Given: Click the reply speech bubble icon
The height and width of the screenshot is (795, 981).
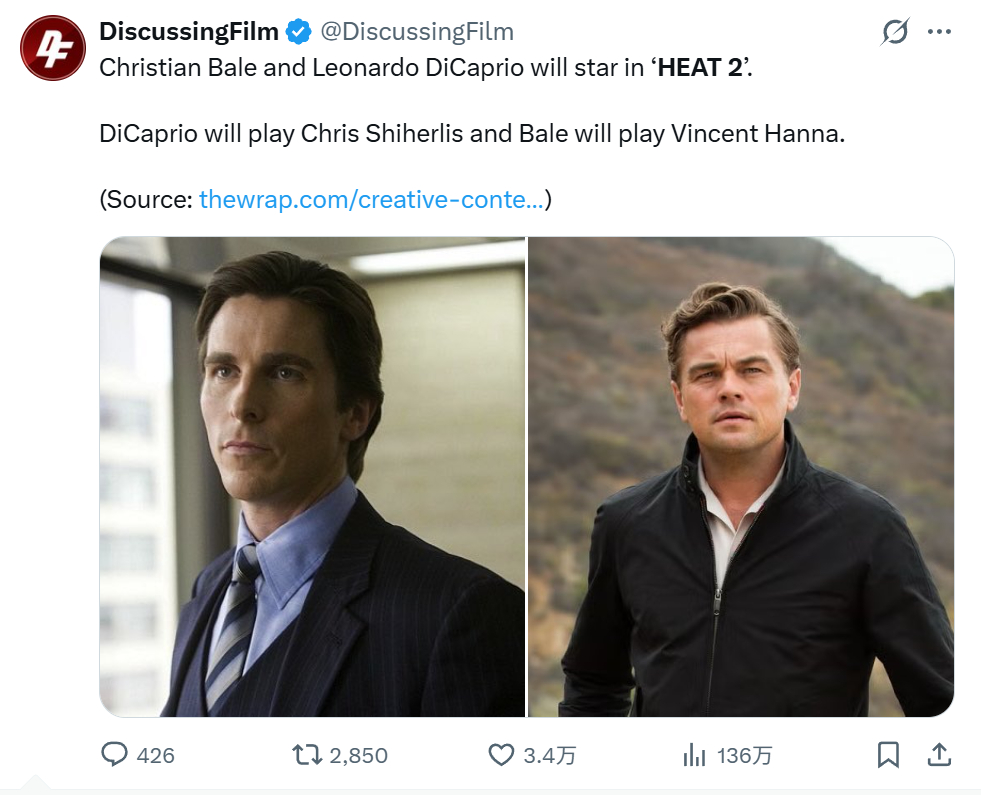Looking at the screenshot, I should (114, 754).
